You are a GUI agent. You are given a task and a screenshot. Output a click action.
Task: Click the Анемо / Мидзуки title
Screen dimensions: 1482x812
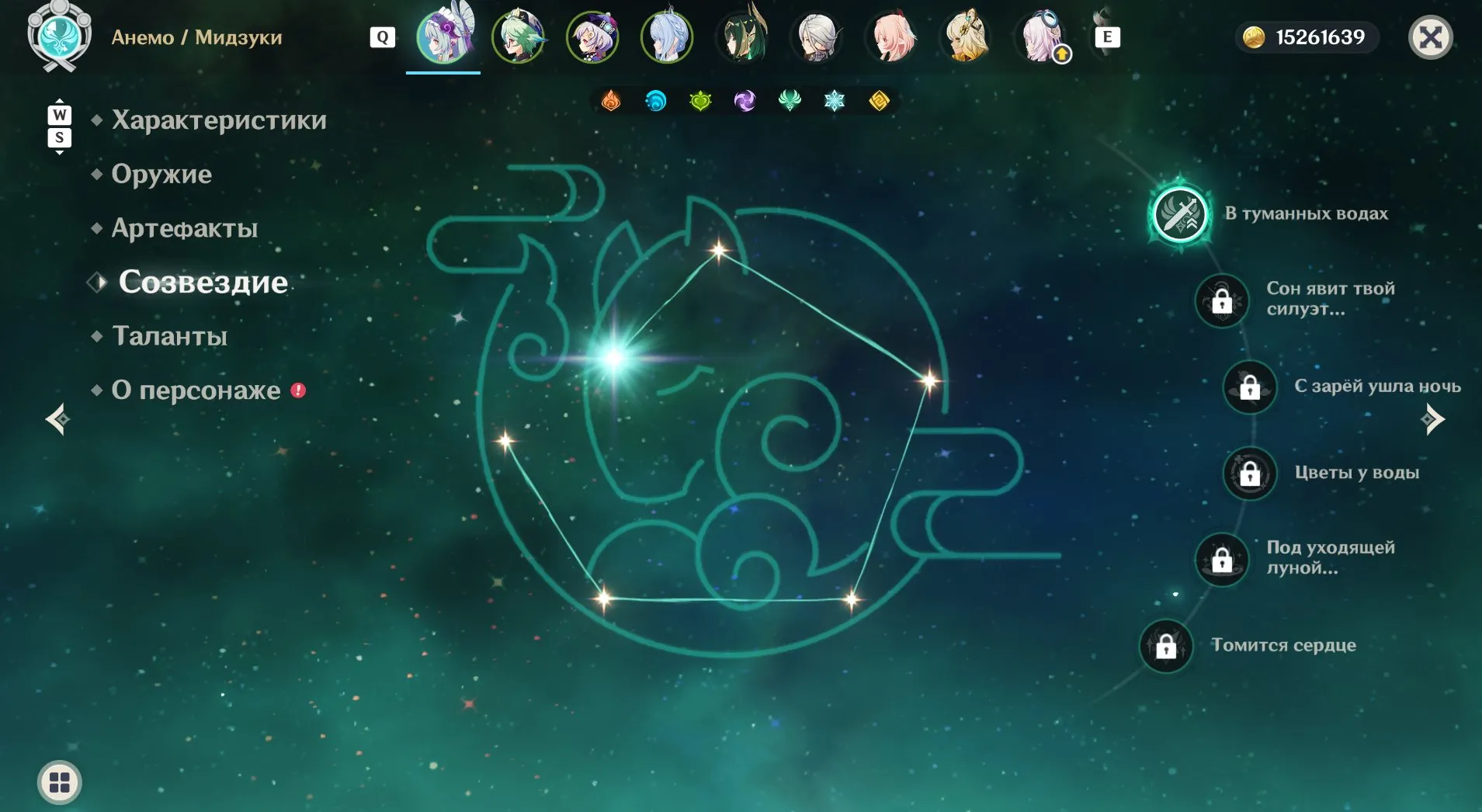tap(196, 37)
